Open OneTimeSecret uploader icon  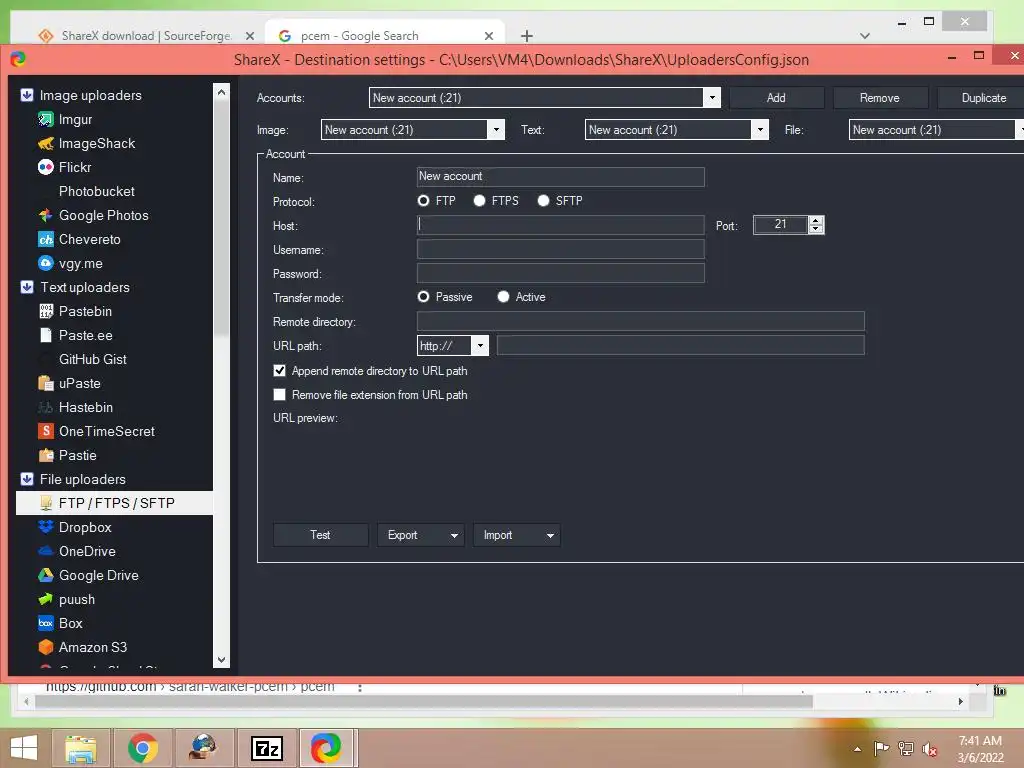click(45, 431)
